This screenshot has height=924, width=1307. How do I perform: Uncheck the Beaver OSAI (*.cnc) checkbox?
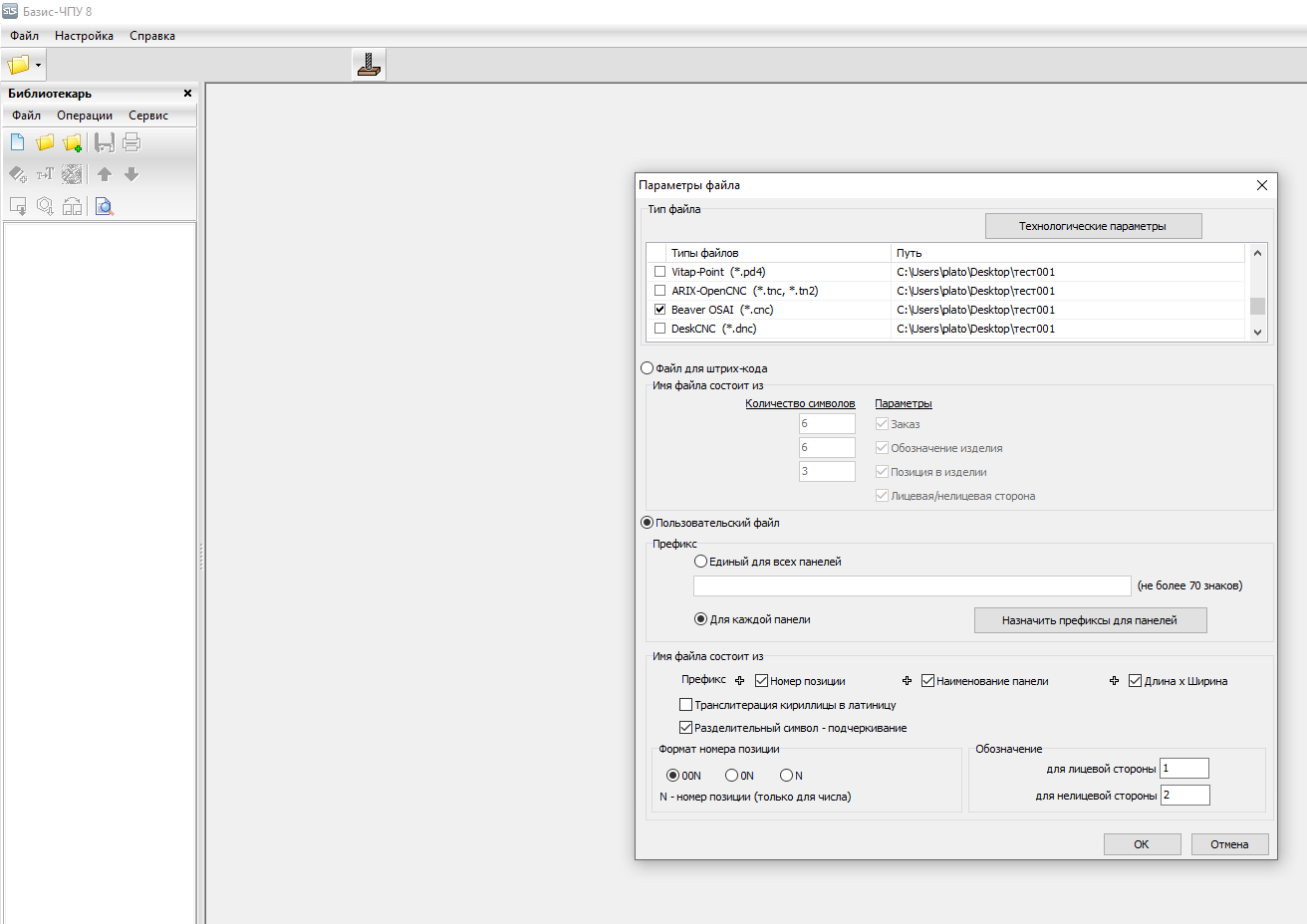click(659, 310)
